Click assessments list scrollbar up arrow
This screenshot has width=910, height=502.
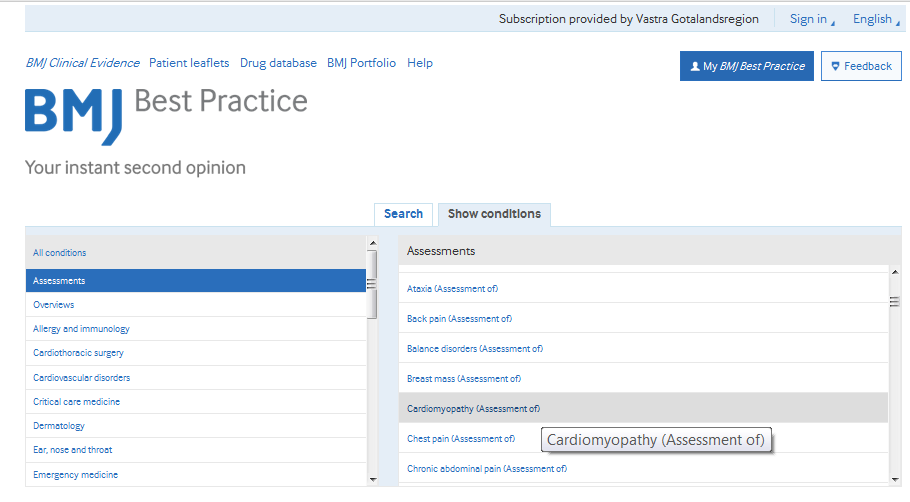894,272
